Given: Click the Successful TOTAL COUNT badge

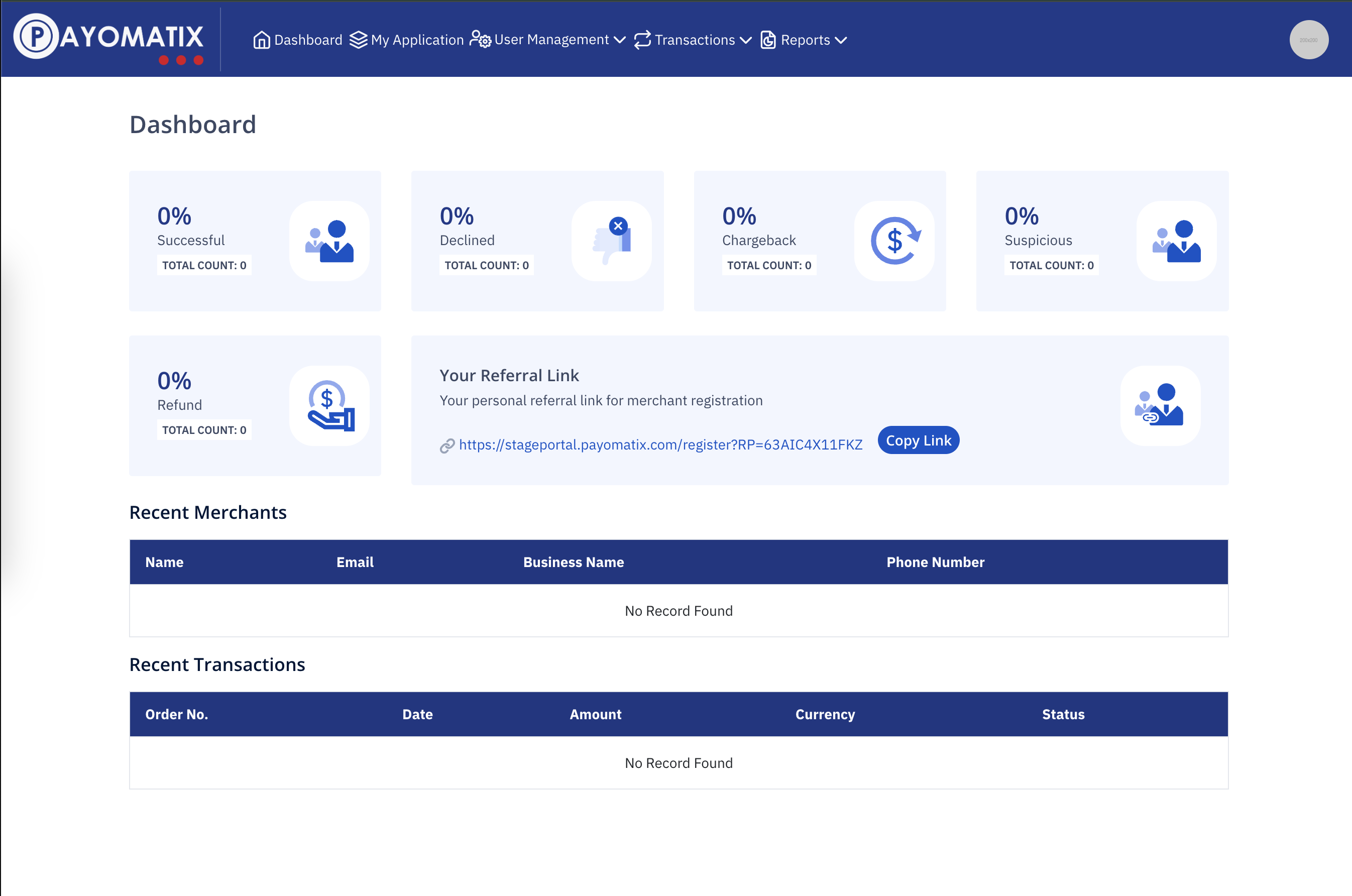Looking at the screenshot, I should [x=204, y=265].
